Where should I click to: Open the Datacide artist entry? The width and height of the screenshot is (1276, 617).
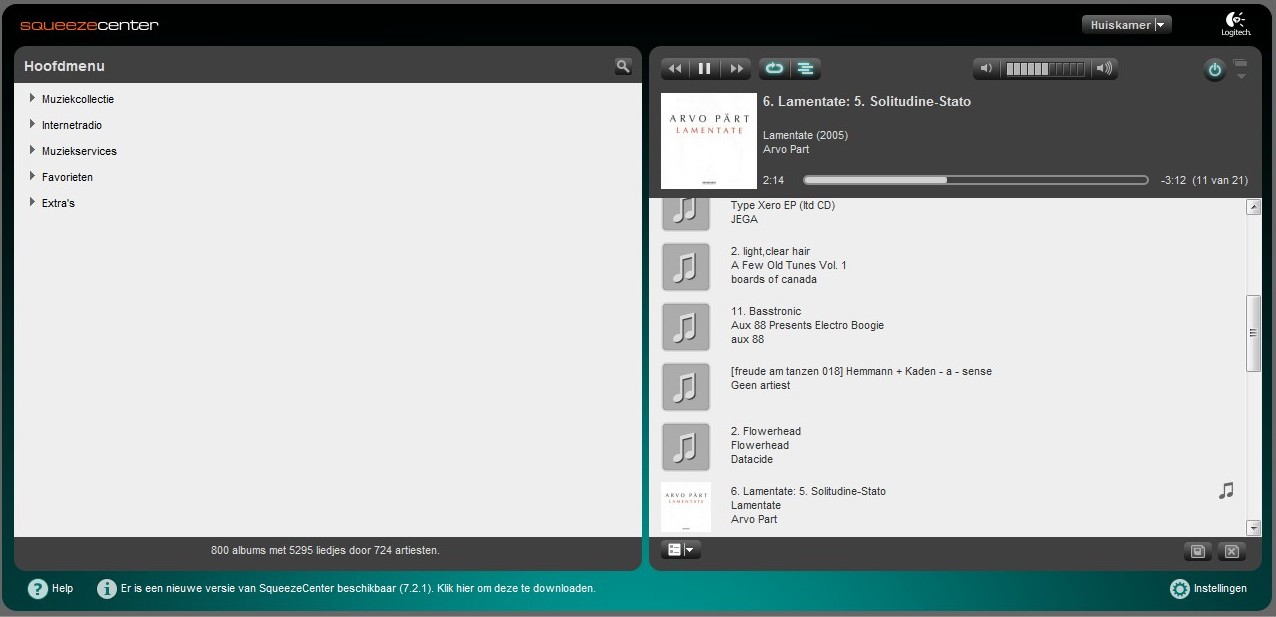coord(752,459)
